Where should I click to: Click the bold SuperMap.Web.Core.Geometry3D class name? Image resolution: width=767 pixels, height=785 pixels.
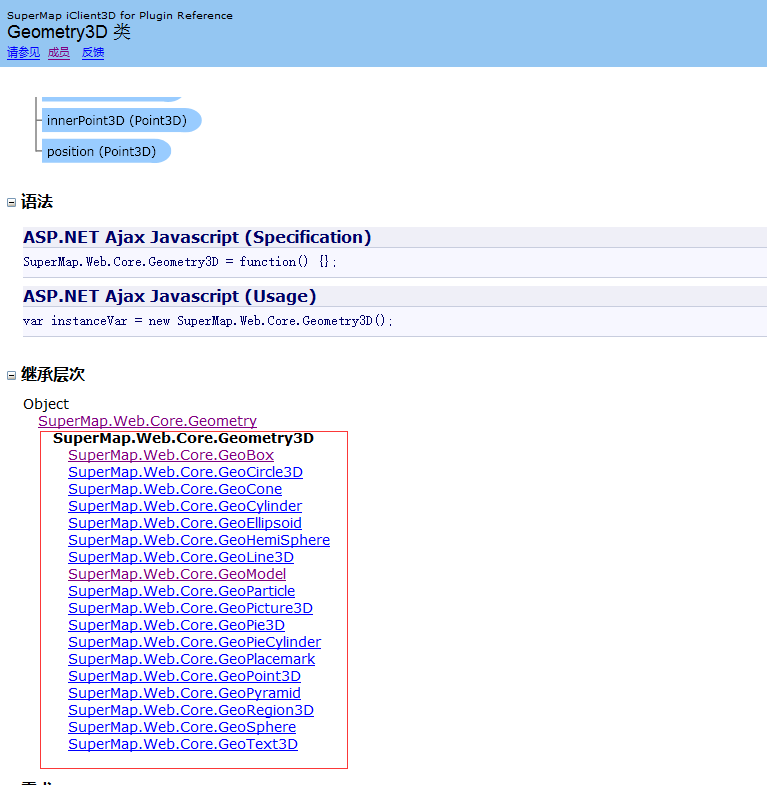point(183,438)
